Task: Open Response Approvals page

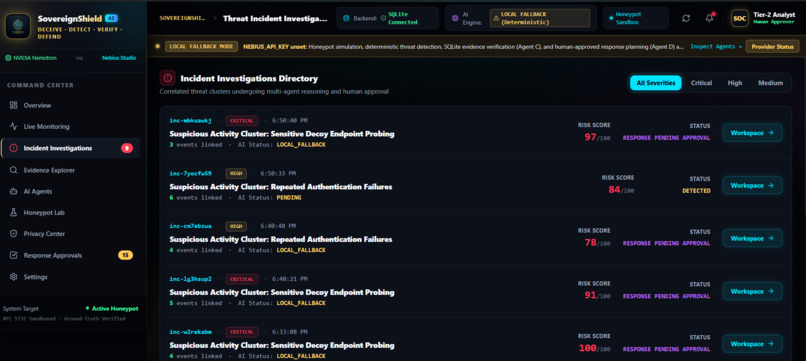Action: 70,255
